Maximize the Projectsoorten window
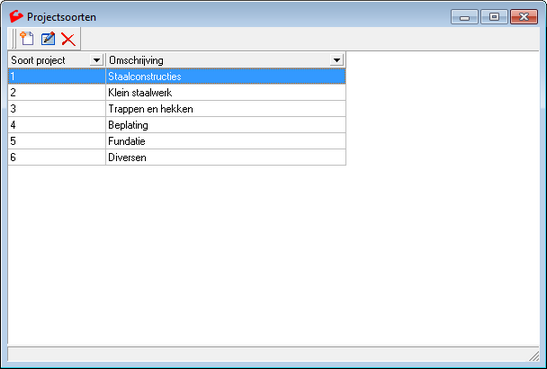 pos(494,17)
